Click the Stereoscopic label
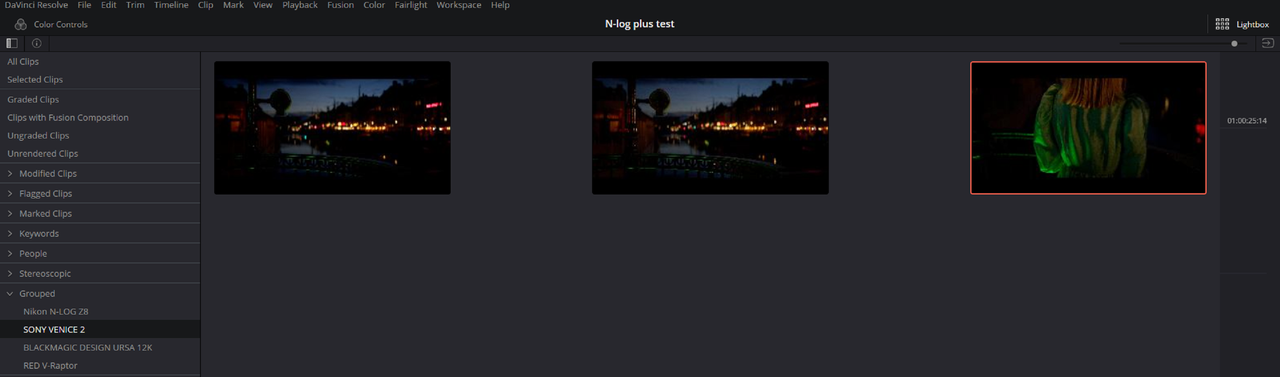Image resolution: width=1280 pixels, height=377 pixels. (45, 274)
